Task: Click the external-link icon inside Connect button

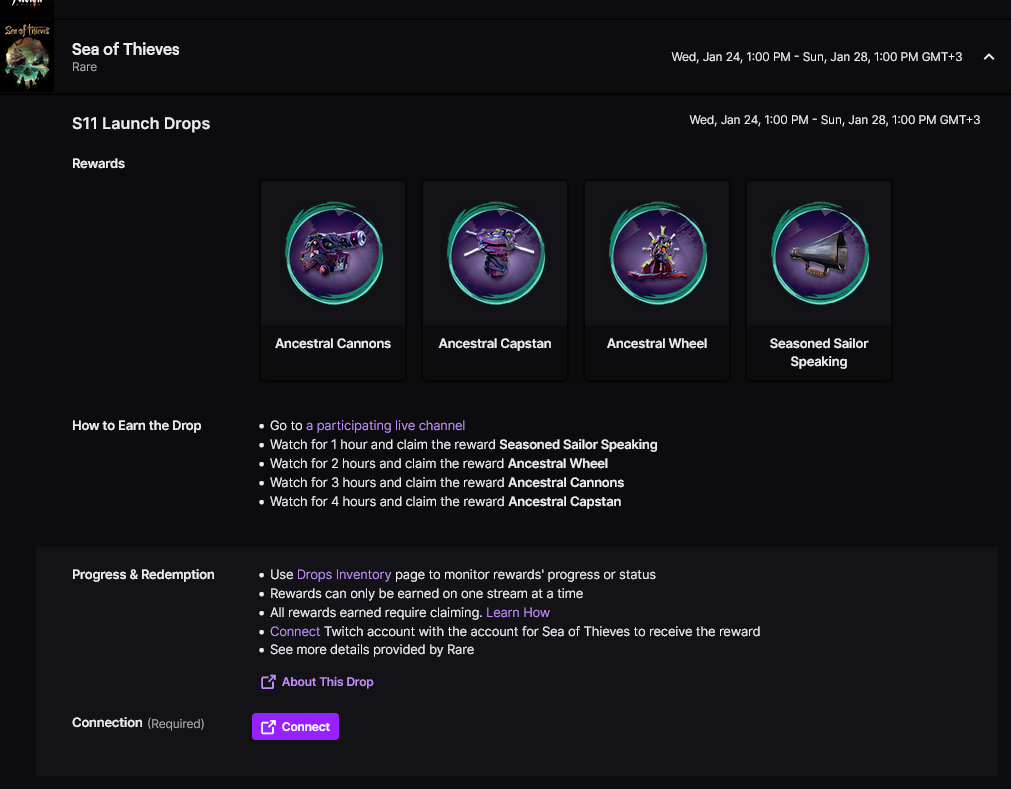Action: (268, 727)
